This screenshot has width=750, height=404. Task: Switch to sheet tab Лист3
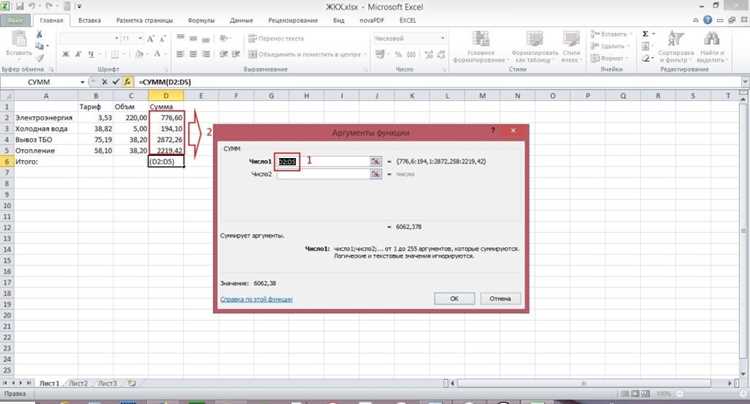[107, 383]
